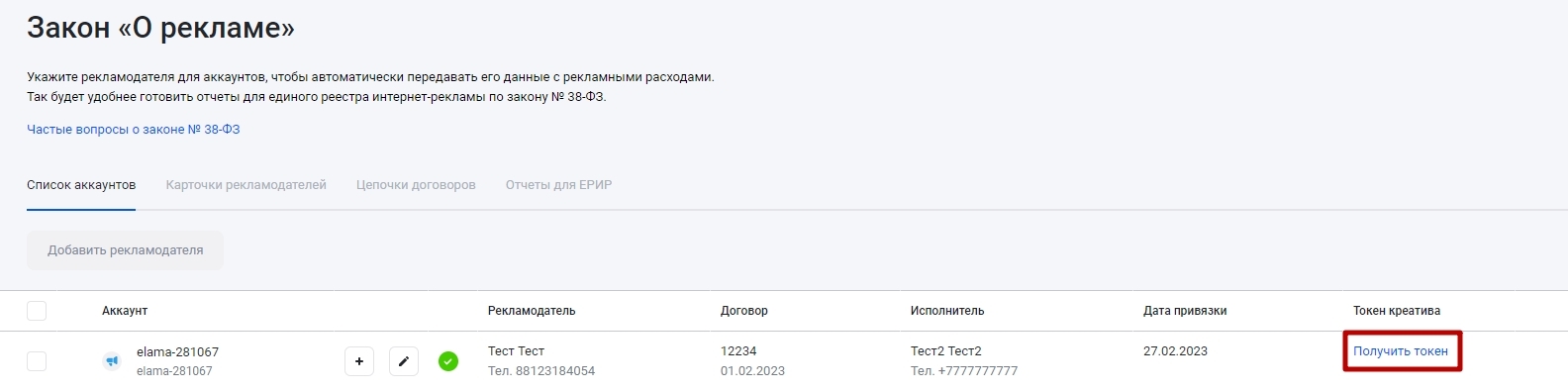
Task: Open Частые вопросы о законе № 38-ФЗ link
Action: tap(134, 130)
